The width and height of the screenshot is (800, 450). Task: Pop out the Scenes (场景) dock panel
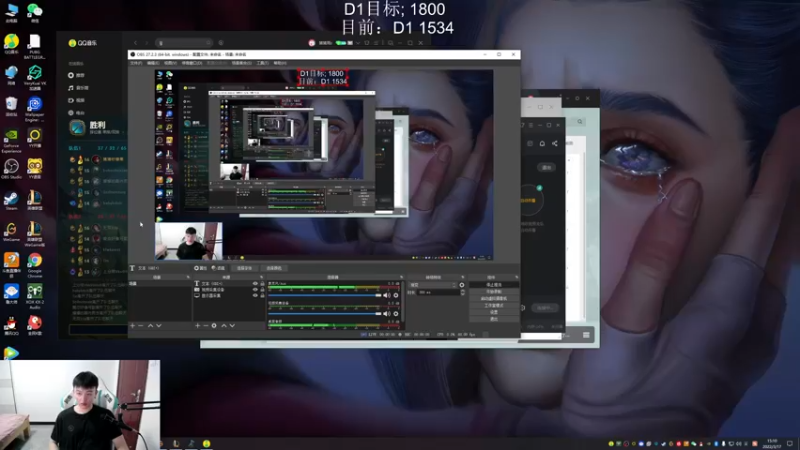(x=188, y=277)
